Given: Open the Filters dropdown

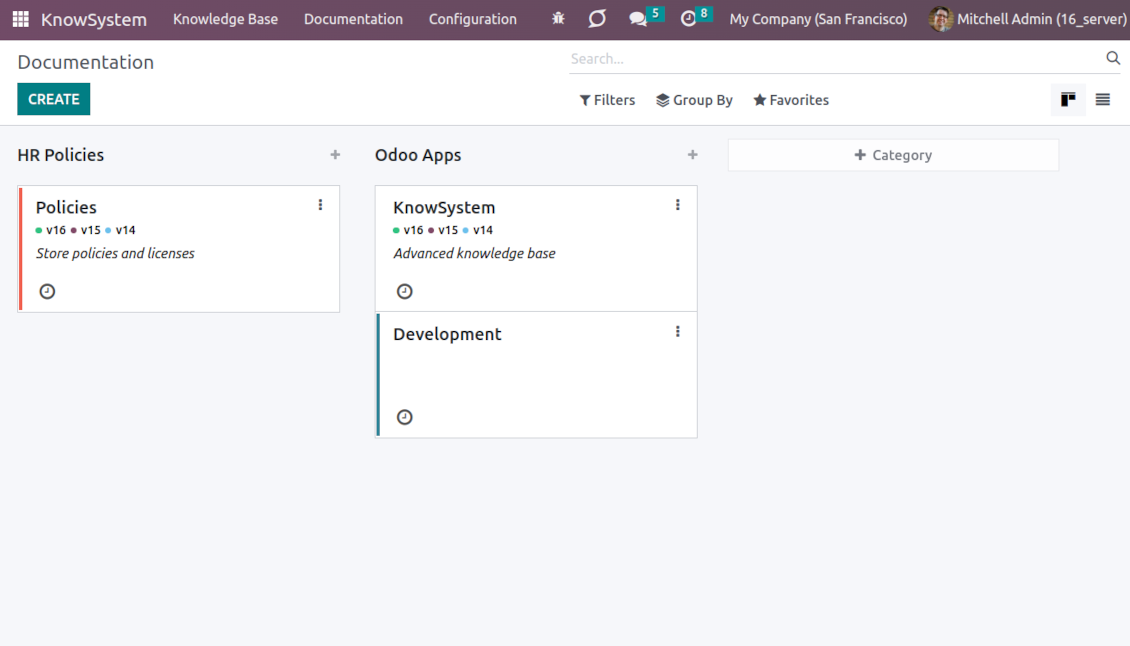Looking at the screenshot, I should pyautogui.click(x=607, y=100).
